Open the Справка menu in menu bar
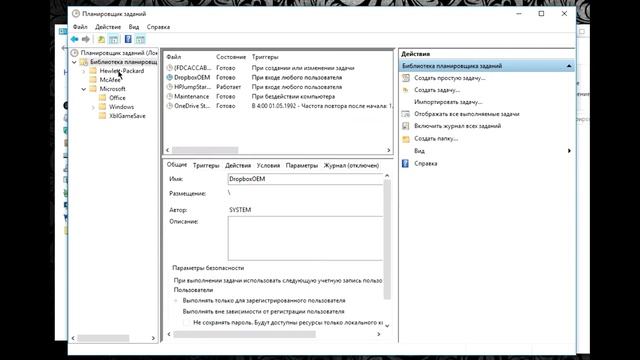The width and height of the screenshot is (640, 360). coord(158,27)
